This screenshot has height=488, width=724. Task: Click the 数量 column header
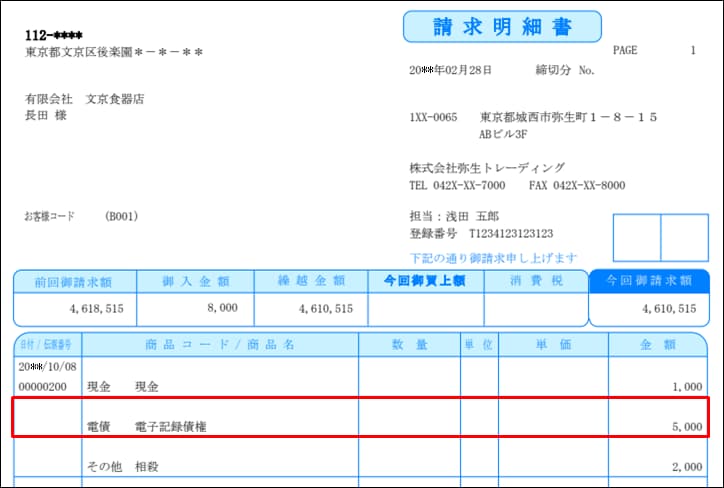coord(408,345)
